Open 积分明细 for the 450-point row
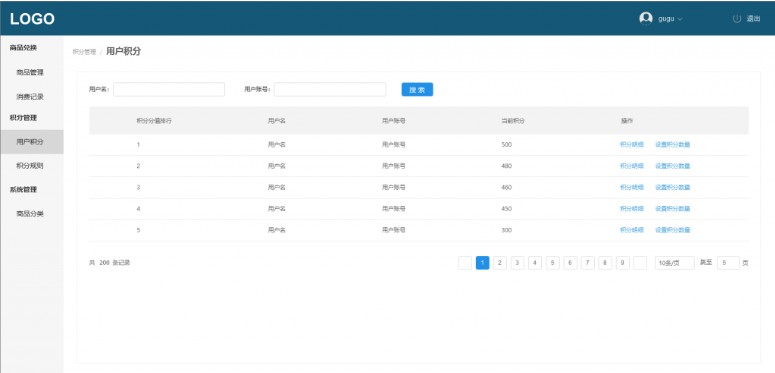Image resolution: width=775 pixels, height=373 pixels. tap(632, 208)
